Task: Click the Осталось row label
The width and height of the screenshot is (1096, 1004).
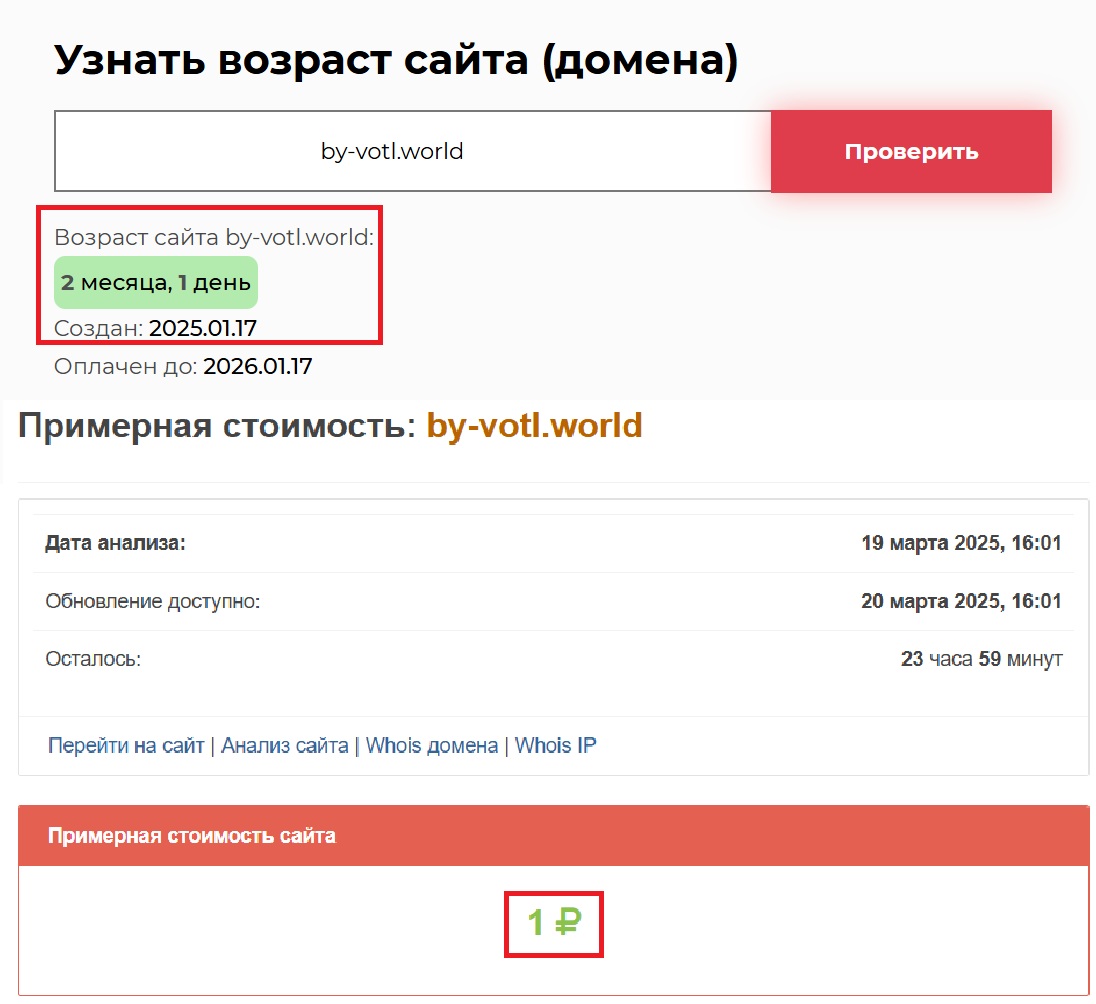Action: pyautogui.click(x=93, y=659)
